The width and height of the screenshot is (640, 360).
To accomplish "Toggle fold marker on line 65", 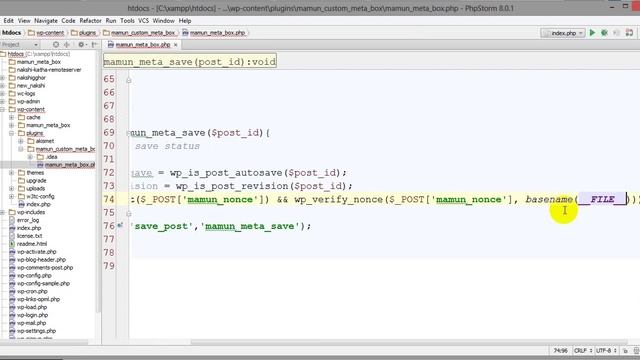I will coord(129,80).
